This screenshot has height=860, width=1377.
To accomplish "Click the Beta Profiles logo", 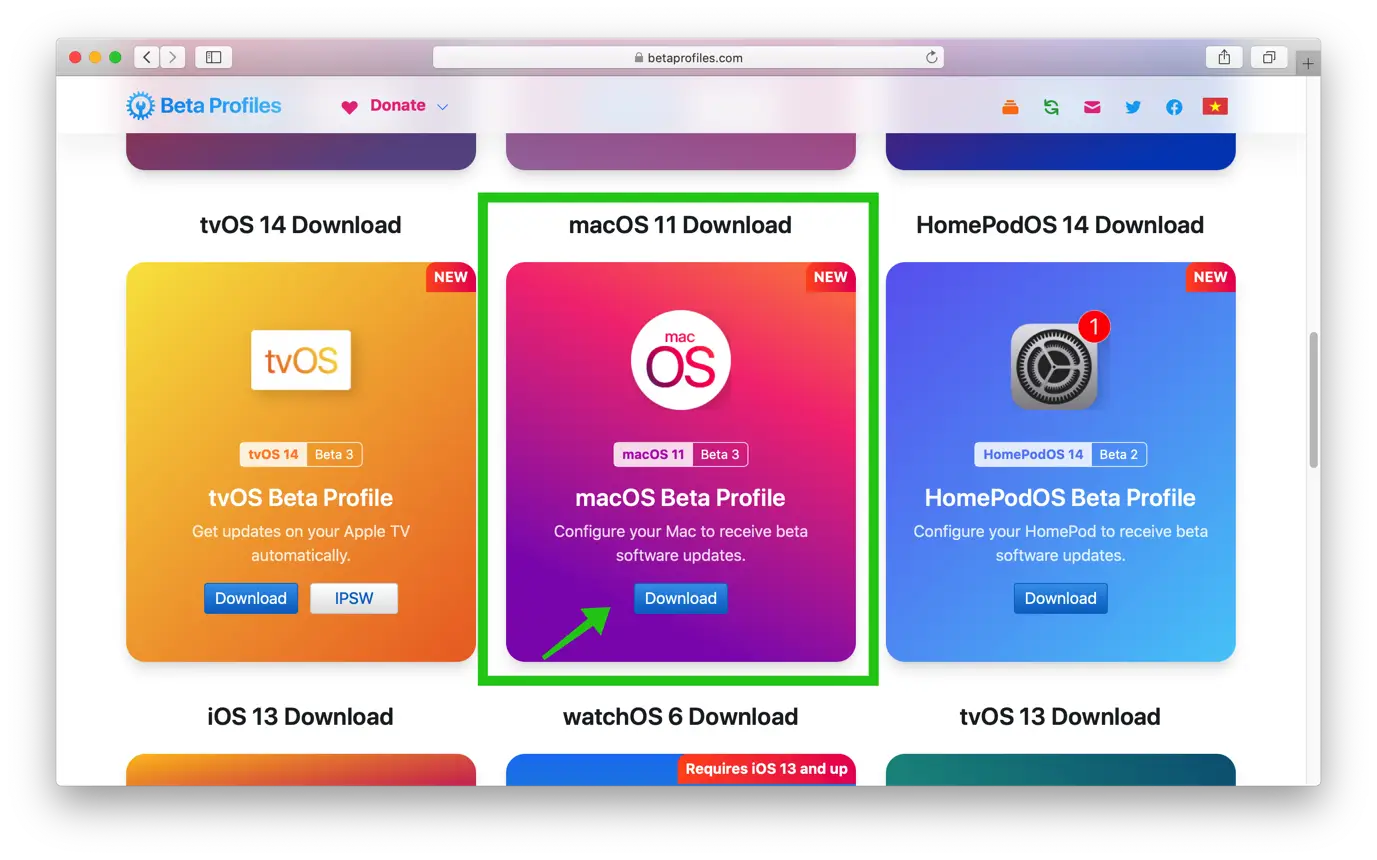I will click(204, 105).
